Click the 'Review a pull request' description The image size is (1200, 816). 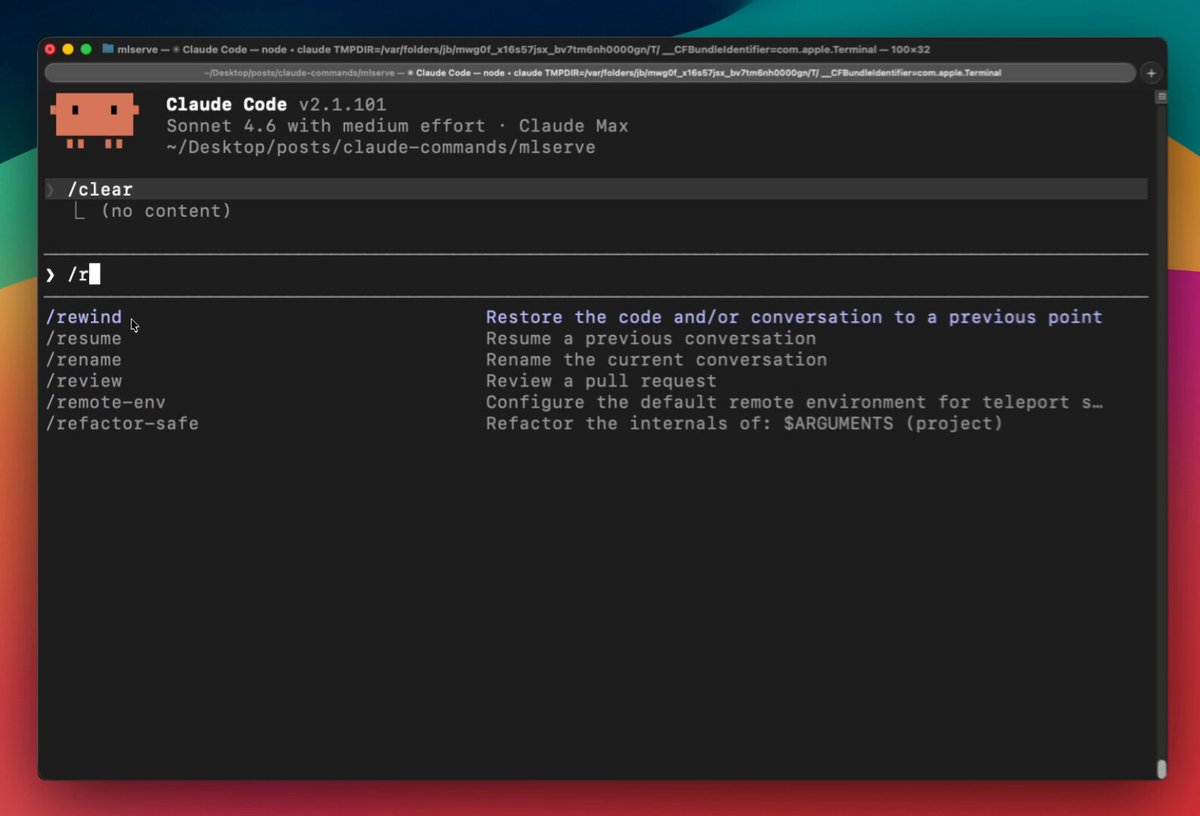pos(601,381)
